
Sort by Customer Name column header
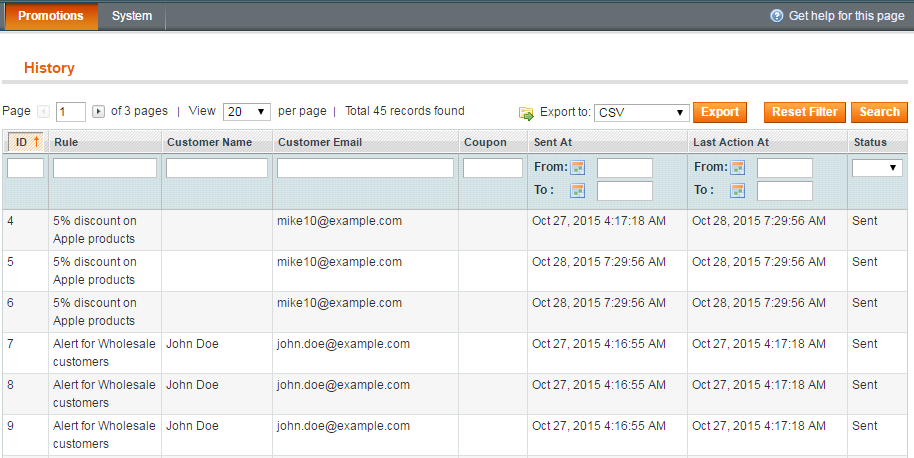pos(209,142)
